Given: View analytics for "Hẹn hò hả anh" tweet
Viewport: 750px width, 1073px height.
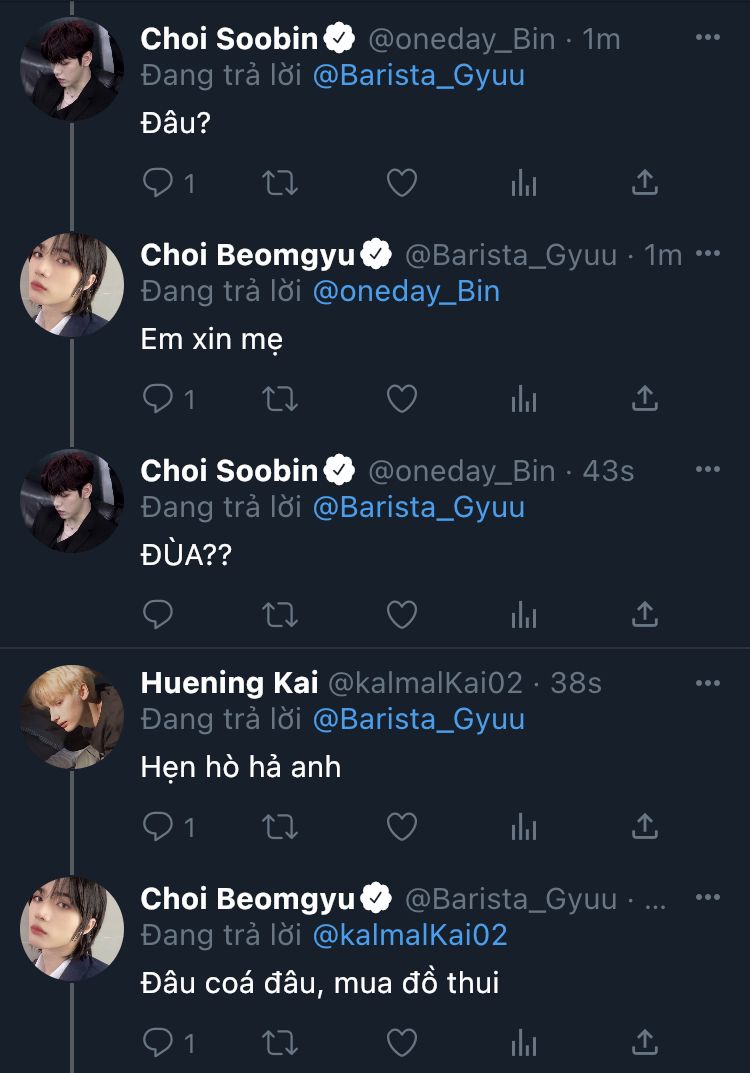Looking at the screenshot, I should (524, 827).
